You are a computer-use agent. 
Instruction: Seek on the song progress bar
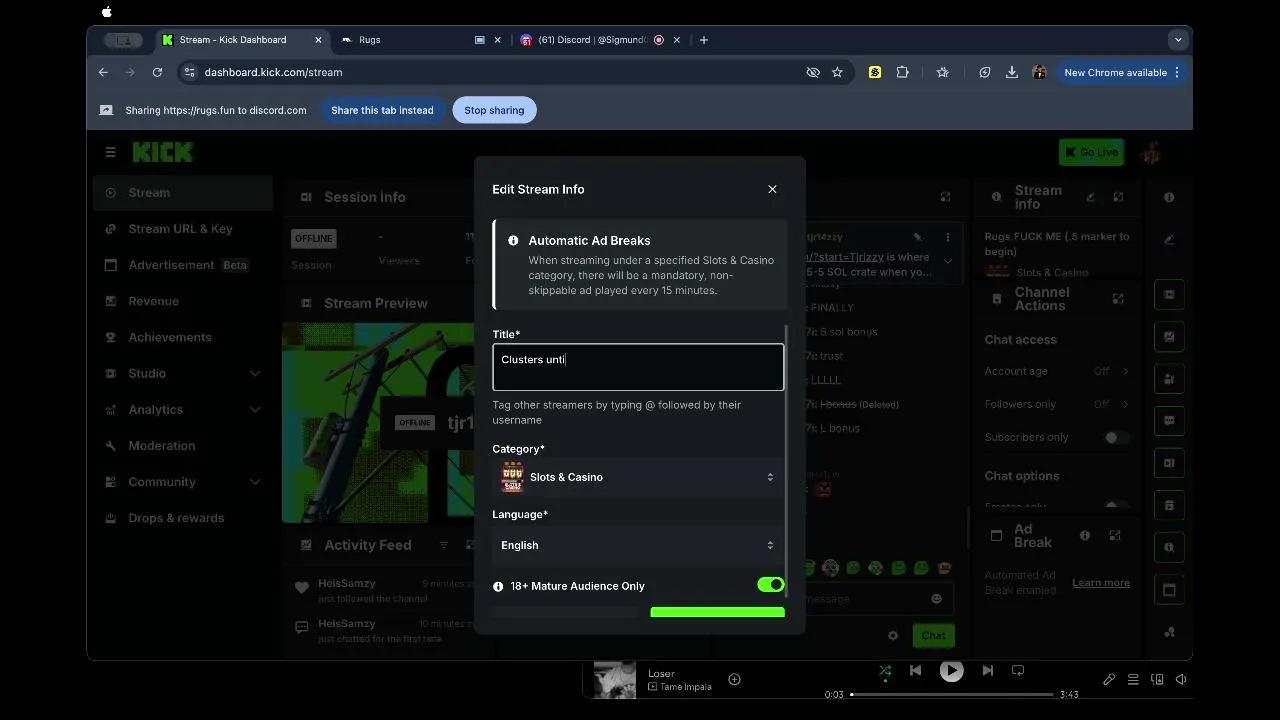952,694
